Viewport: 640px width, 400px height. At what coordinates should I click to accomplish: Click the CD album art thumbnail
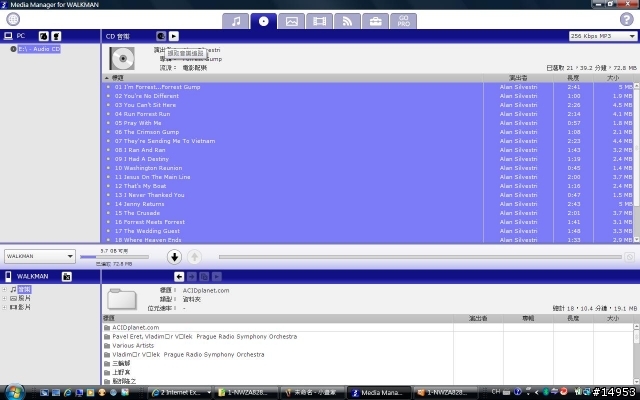[122, 58]
